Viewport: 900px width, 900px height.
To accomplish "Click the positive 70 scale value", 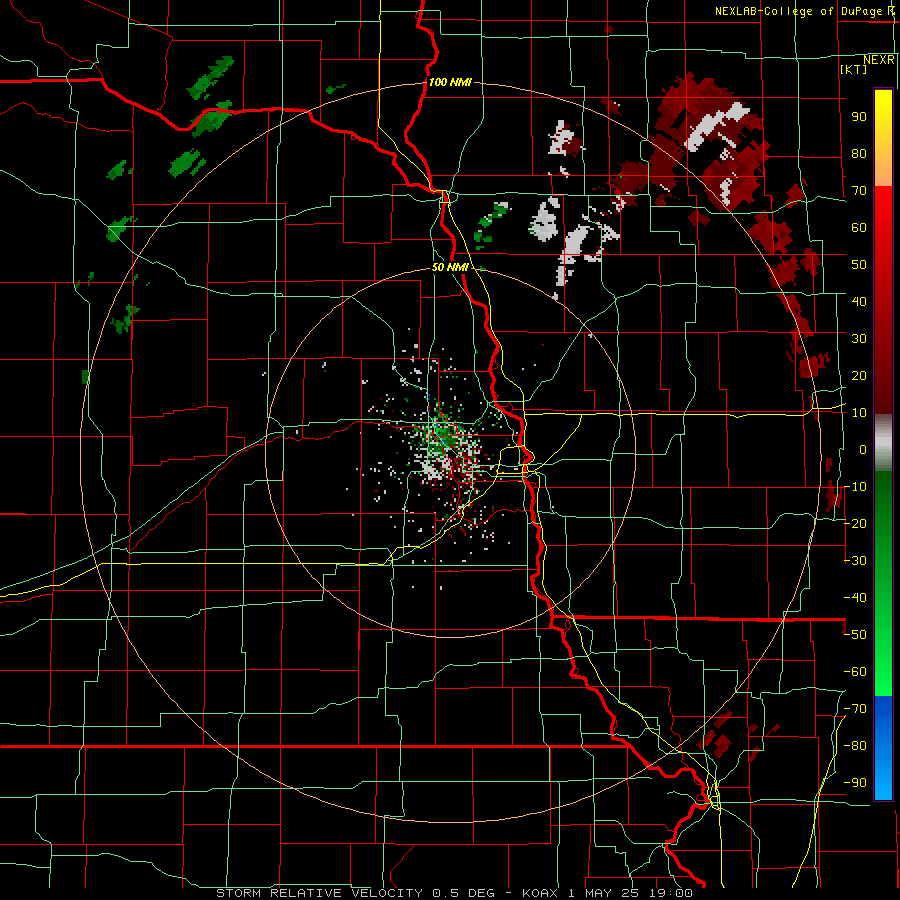I will point(859,191).
